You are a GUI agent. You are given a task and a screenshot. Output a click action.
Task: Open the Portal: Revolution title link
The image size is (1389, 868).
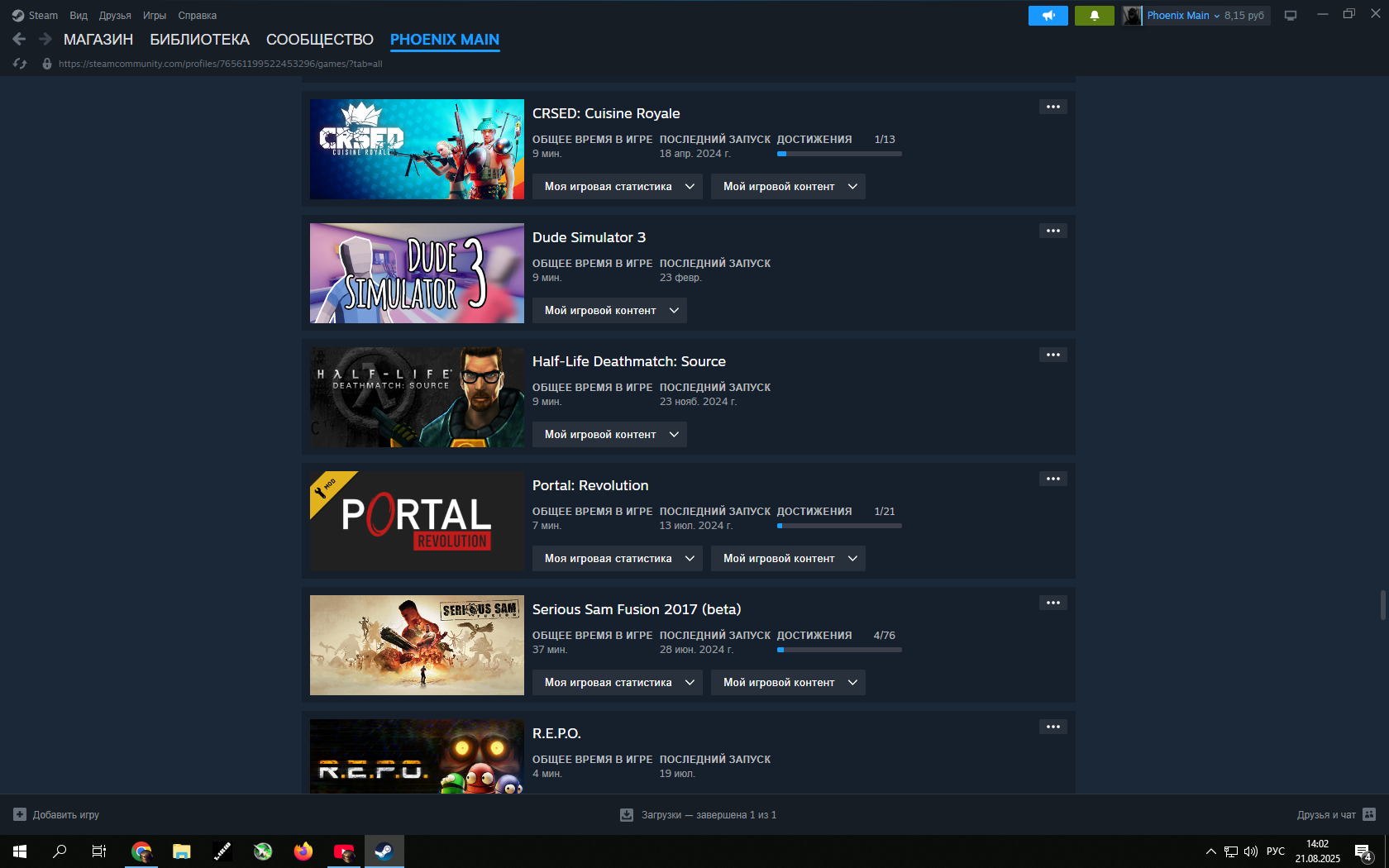point(590,485)
